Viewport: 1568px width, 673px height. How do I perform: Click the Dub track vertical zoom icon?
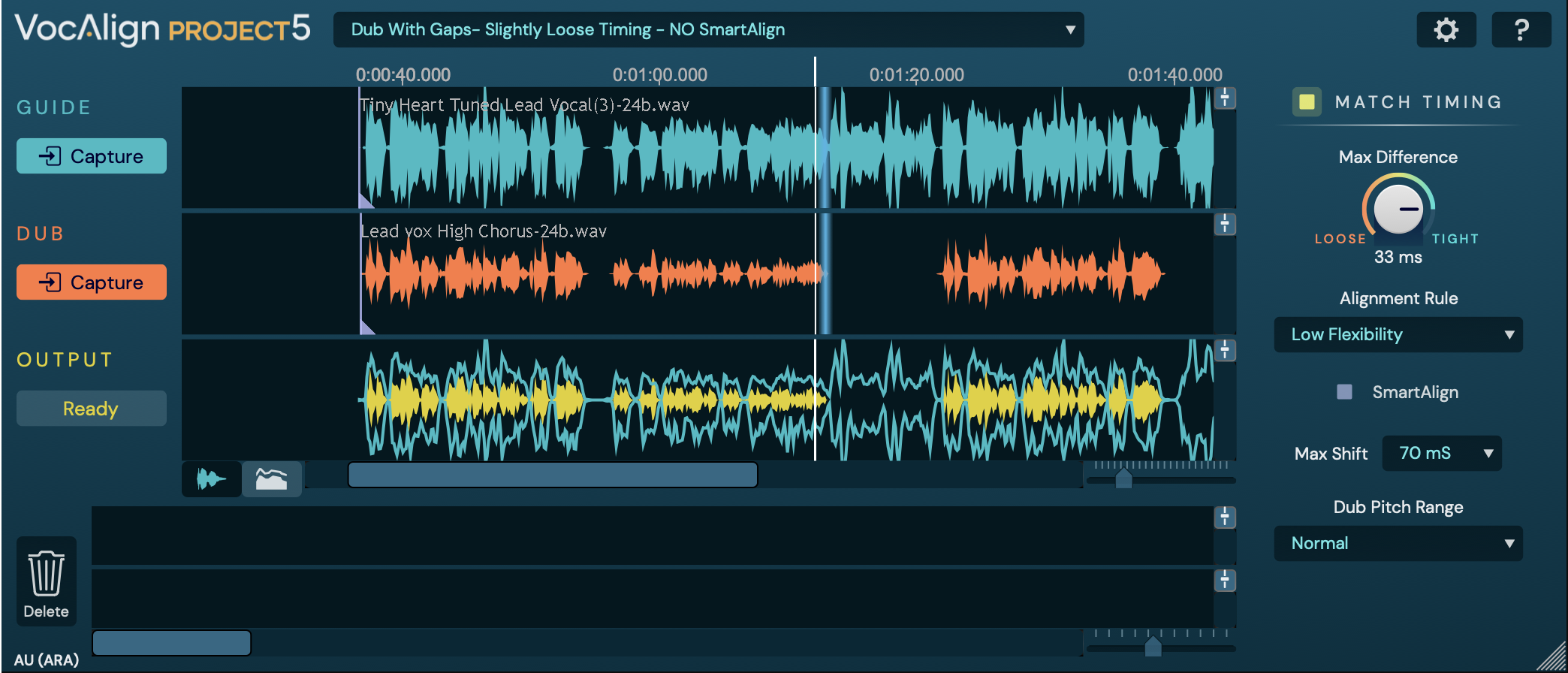(1225, 224)
